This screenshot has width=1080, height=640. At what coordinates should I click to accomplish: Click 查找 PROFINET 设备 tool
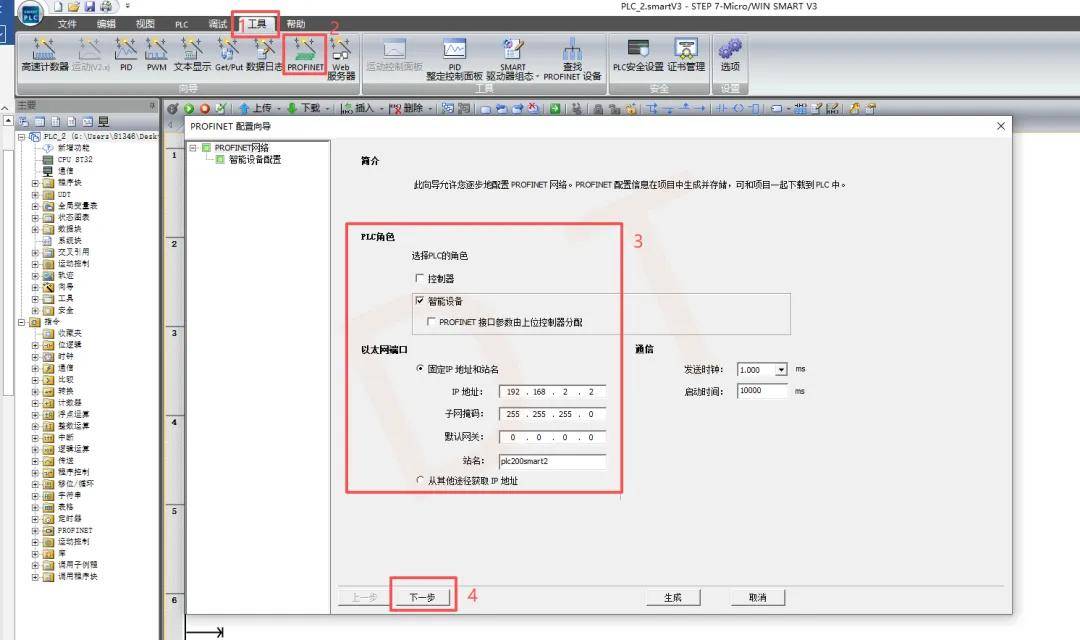click(572, 59)
